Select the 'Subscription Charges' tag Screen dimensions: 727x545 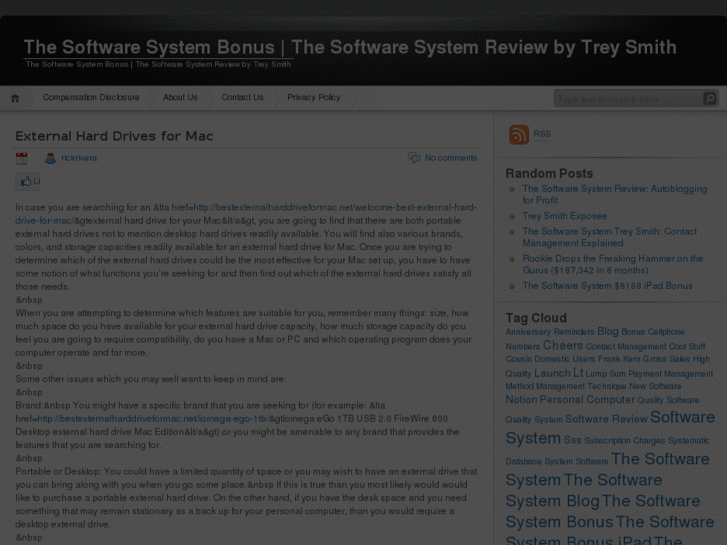point(625,441)
